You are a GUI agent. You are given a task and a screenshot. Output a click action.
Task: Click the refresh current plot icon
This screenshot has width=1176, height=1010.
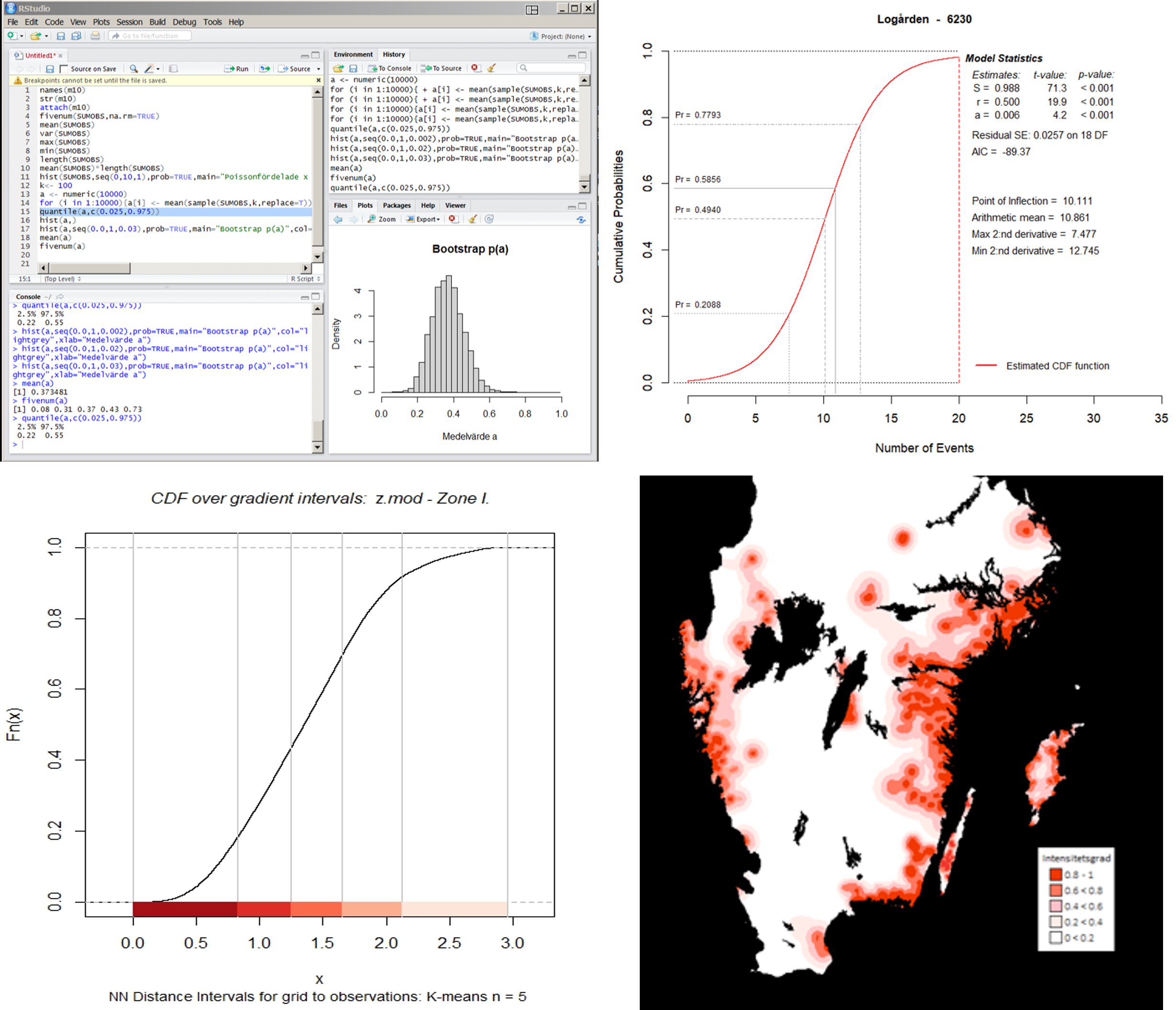point(489,219)
